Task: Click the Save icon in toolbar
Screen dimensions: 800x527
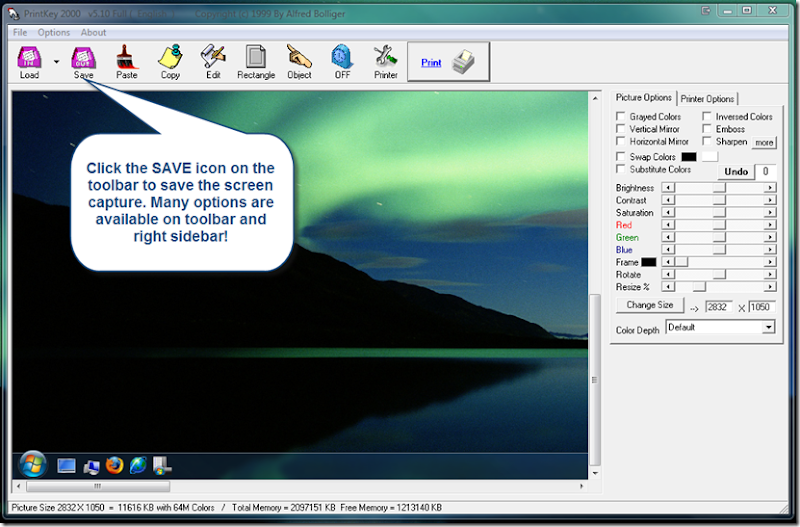Action: (x=83, y=58)
